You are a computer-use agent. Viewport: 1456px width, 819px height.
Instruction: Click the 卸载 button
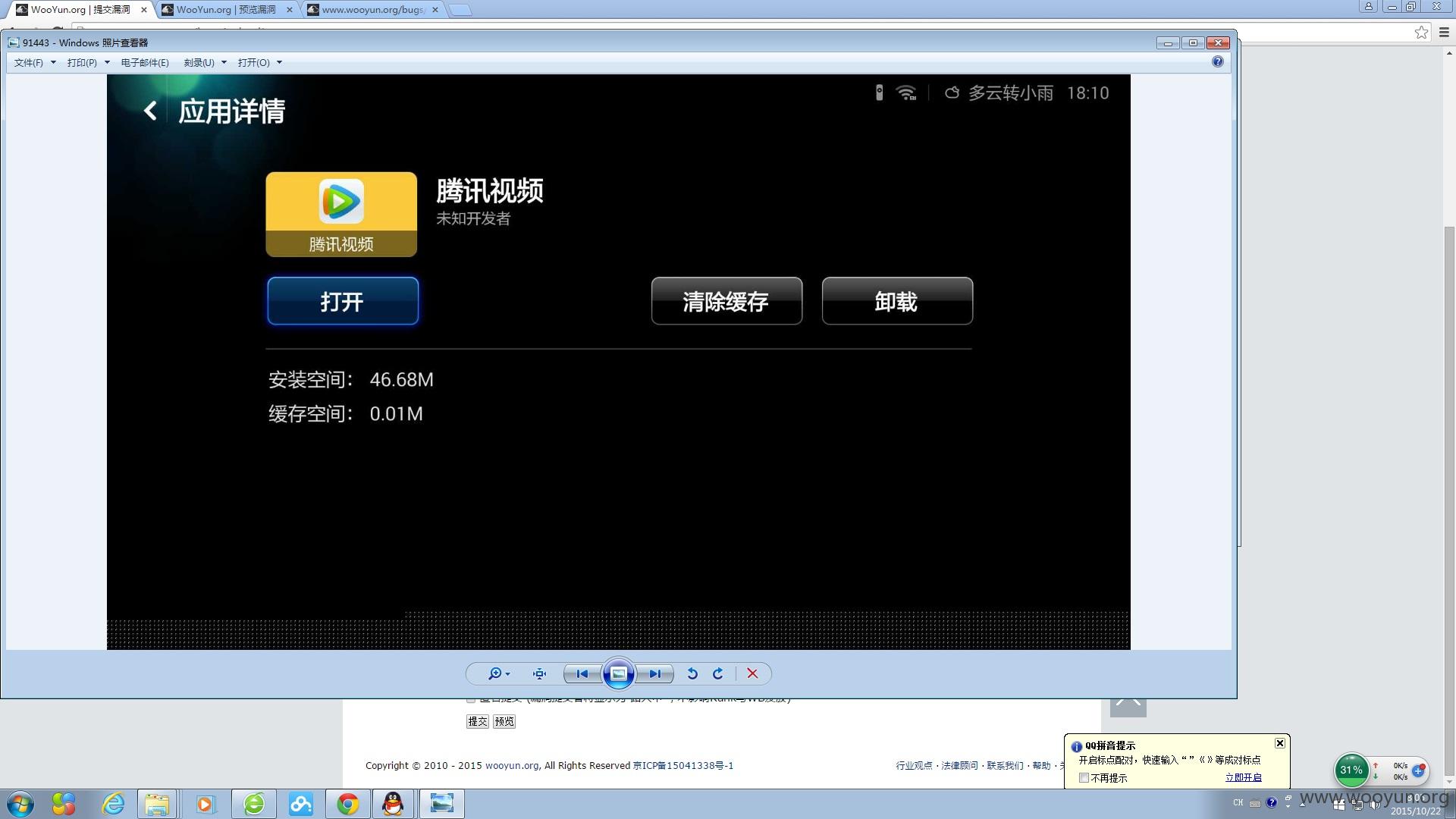click(x=897, y=301)
